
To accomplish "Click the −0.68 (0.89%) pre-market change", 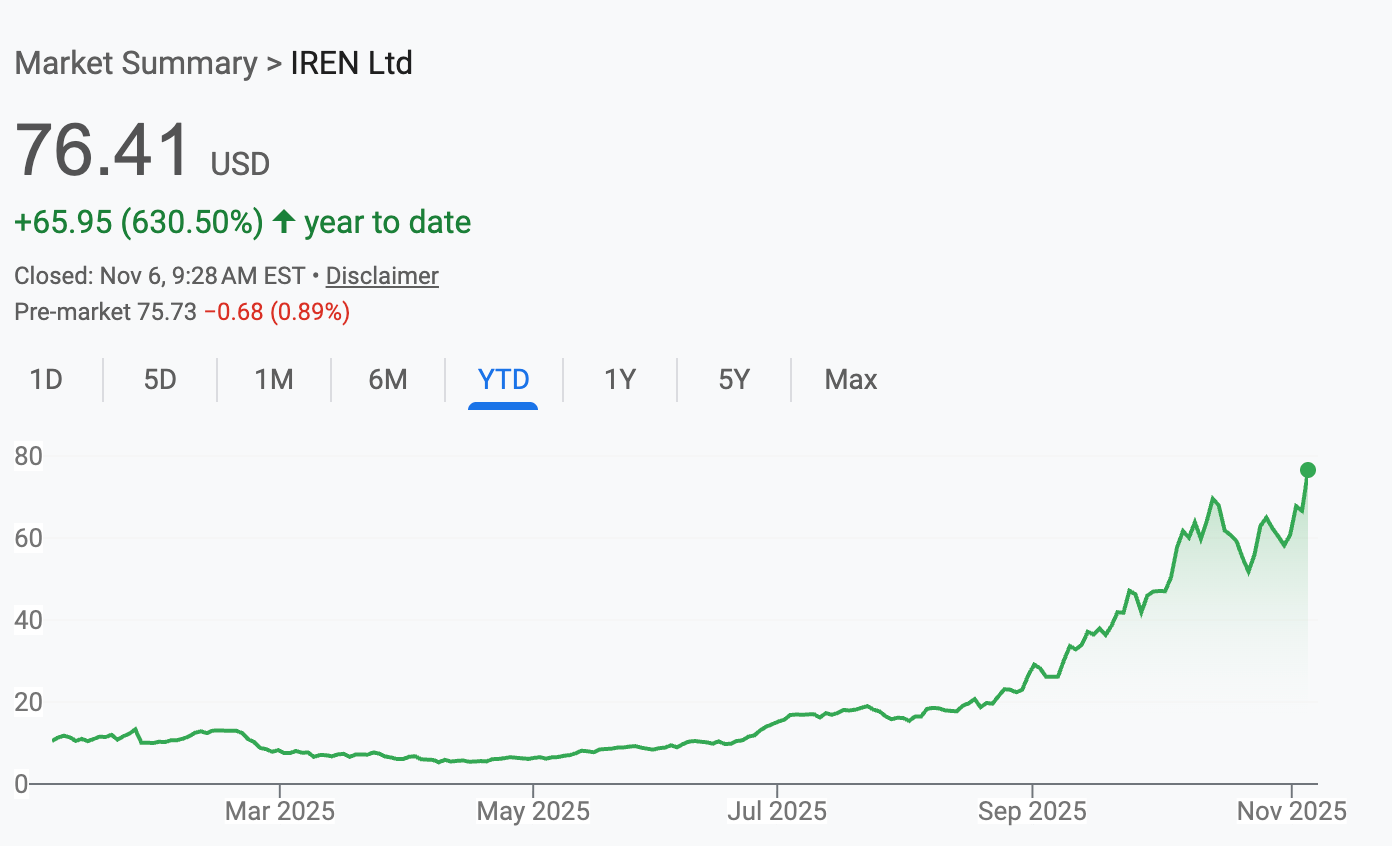I will coord(277,312).
